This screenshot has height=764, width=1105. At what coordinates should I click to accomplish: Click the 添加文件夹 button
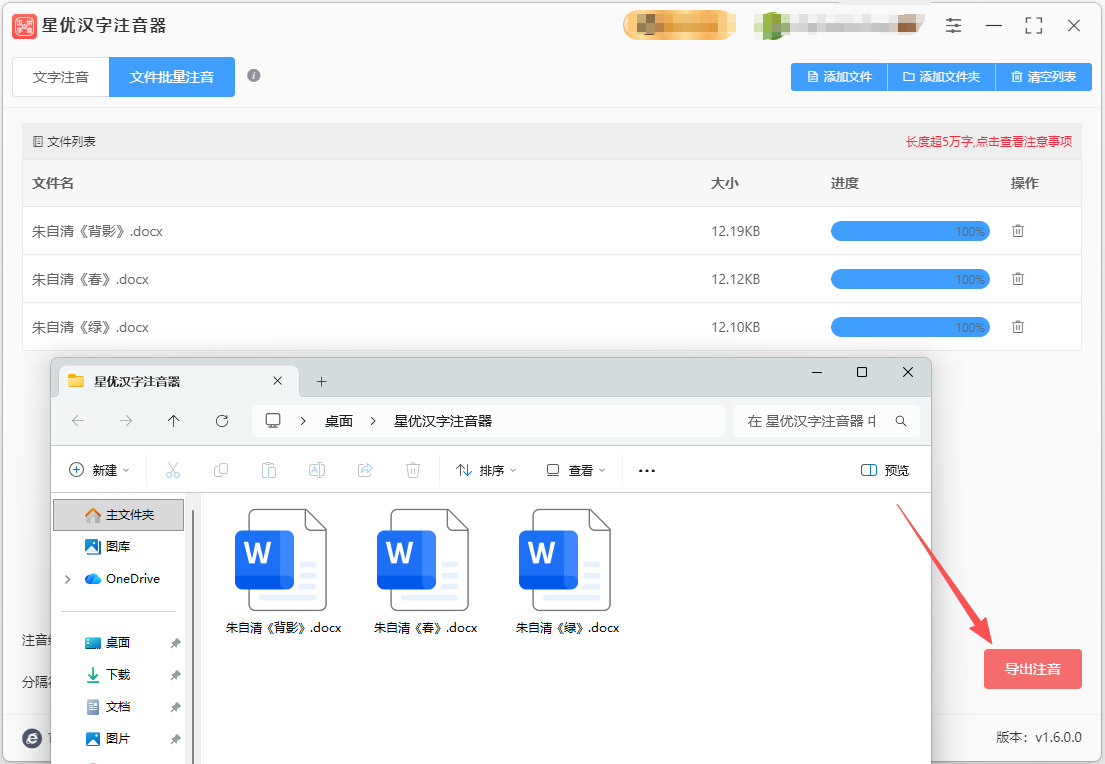(942, 77)
